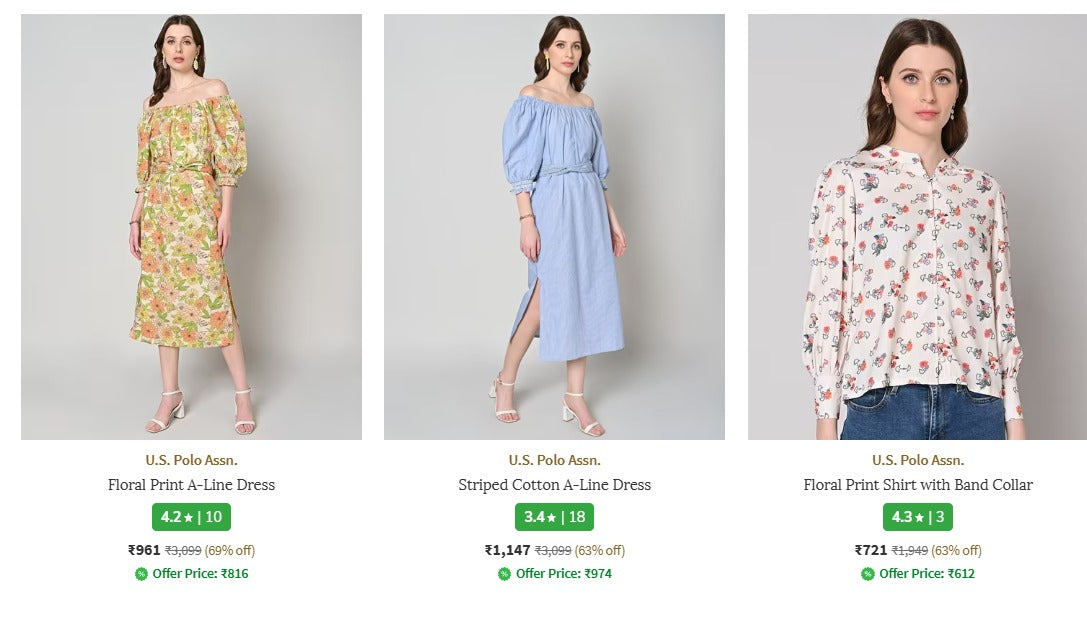
Task: Click the offer icon beside ₹974
Action: (504, 574)
